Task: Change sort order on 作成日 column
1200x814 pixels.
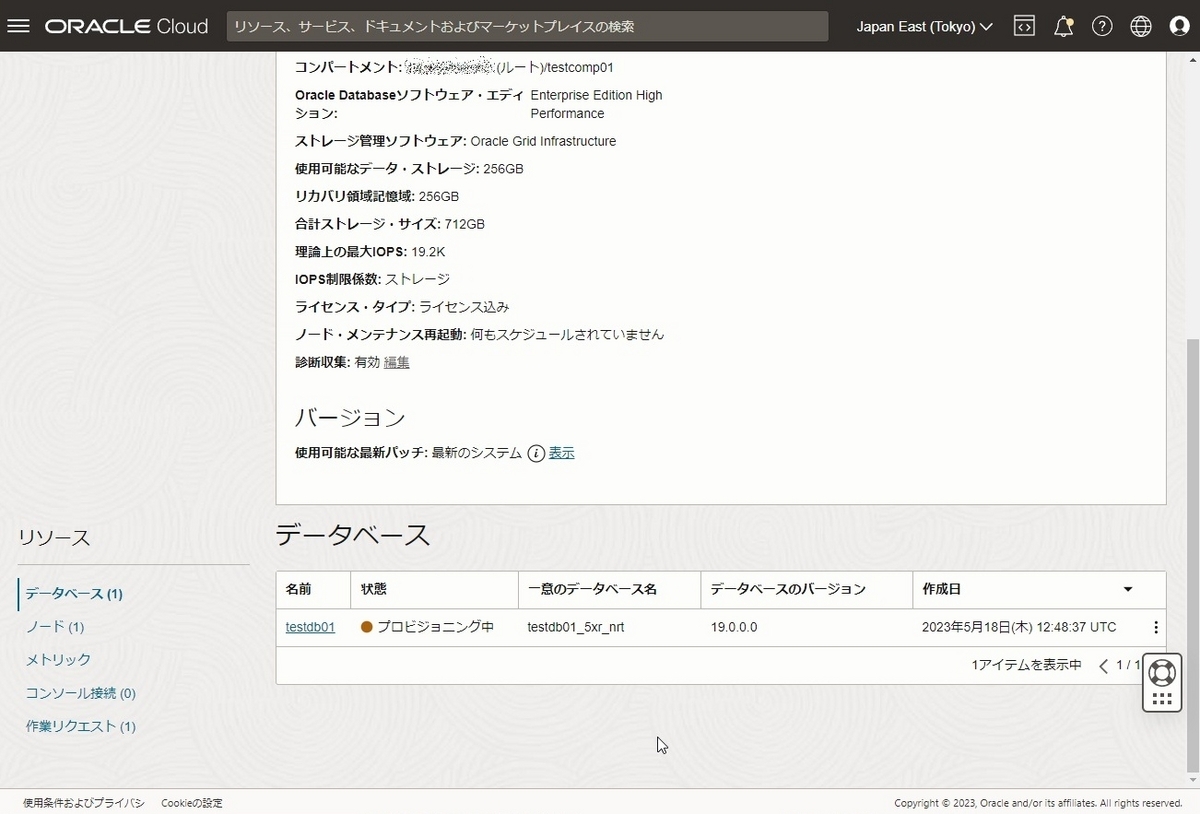Action: point(1127,589)
